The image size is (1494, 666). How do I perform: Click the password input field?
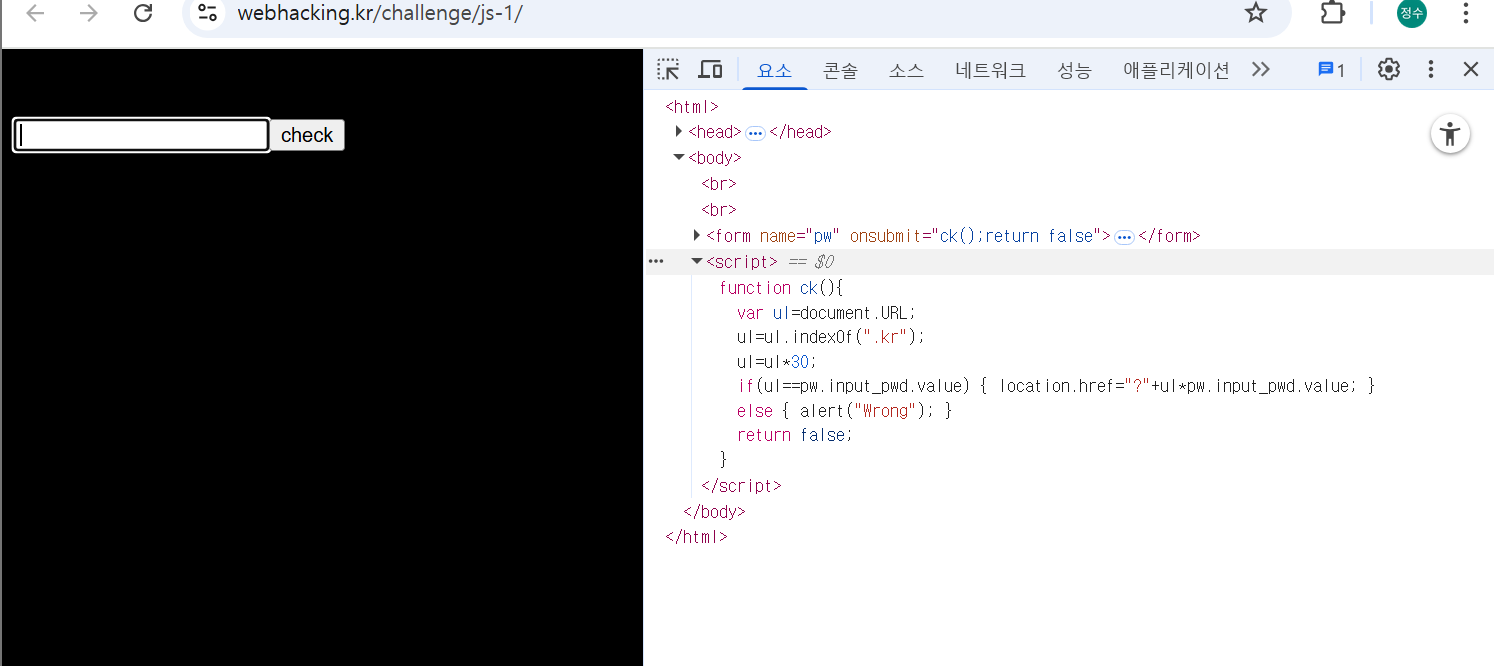point(140,134)
